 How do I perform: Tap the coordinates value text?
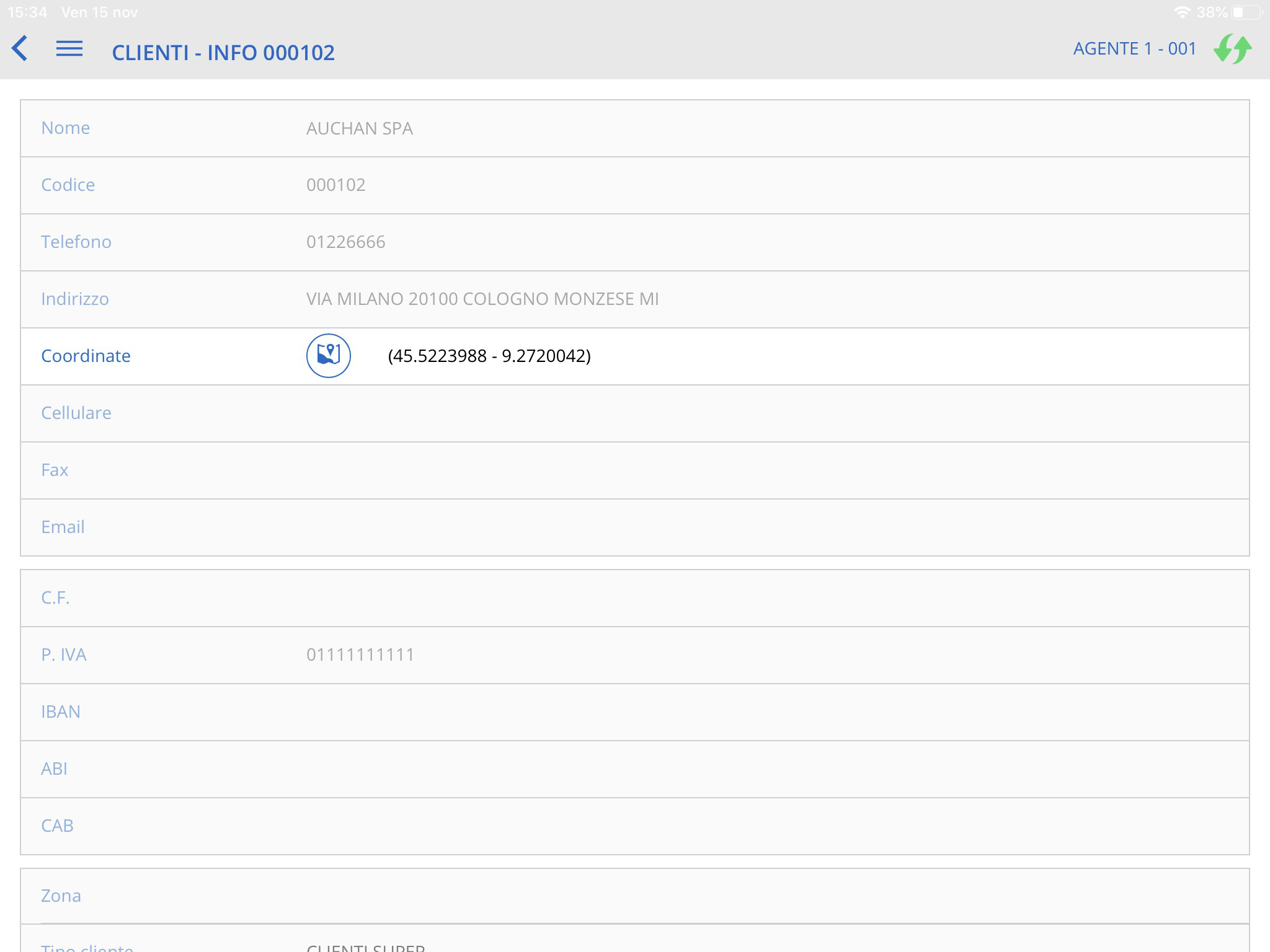(489, 356)
